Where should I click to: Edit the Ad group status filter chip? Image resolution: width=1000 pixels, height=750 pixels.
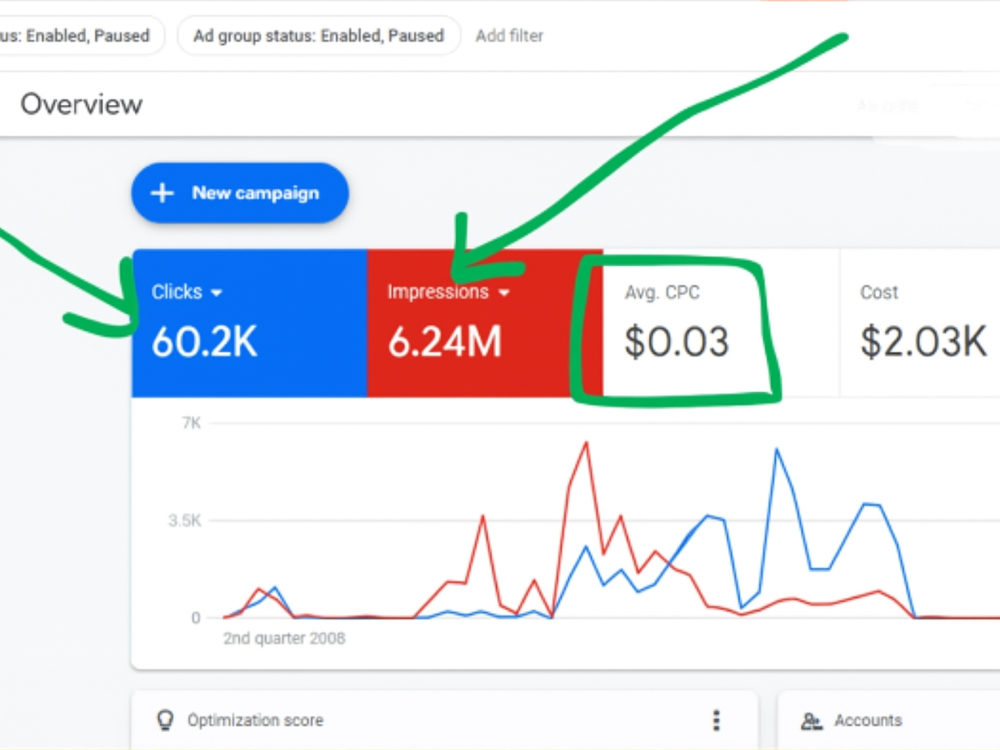click(319, 36)
